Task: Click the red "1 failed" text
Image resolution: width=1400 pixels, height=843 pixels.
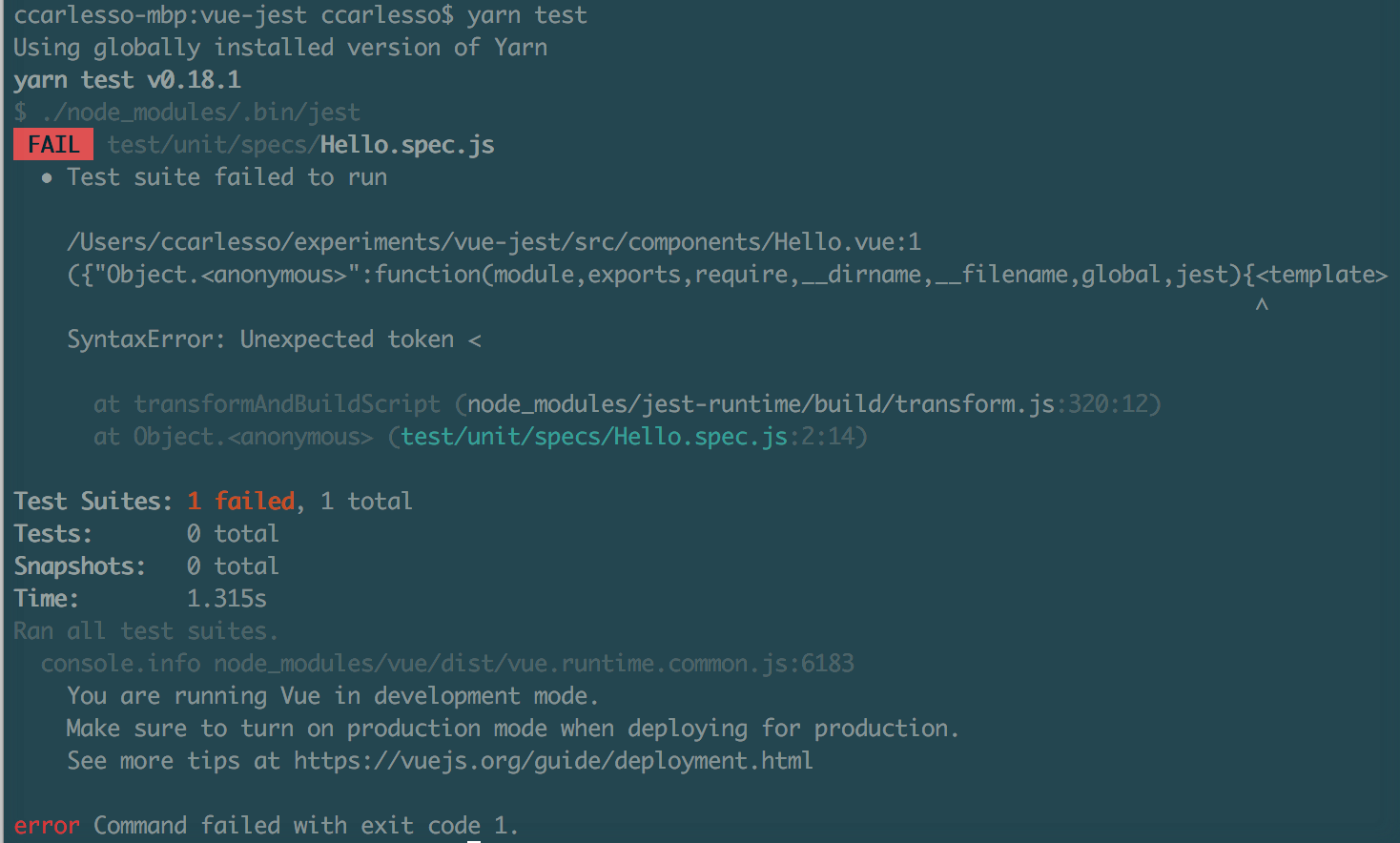Action: 241,502
